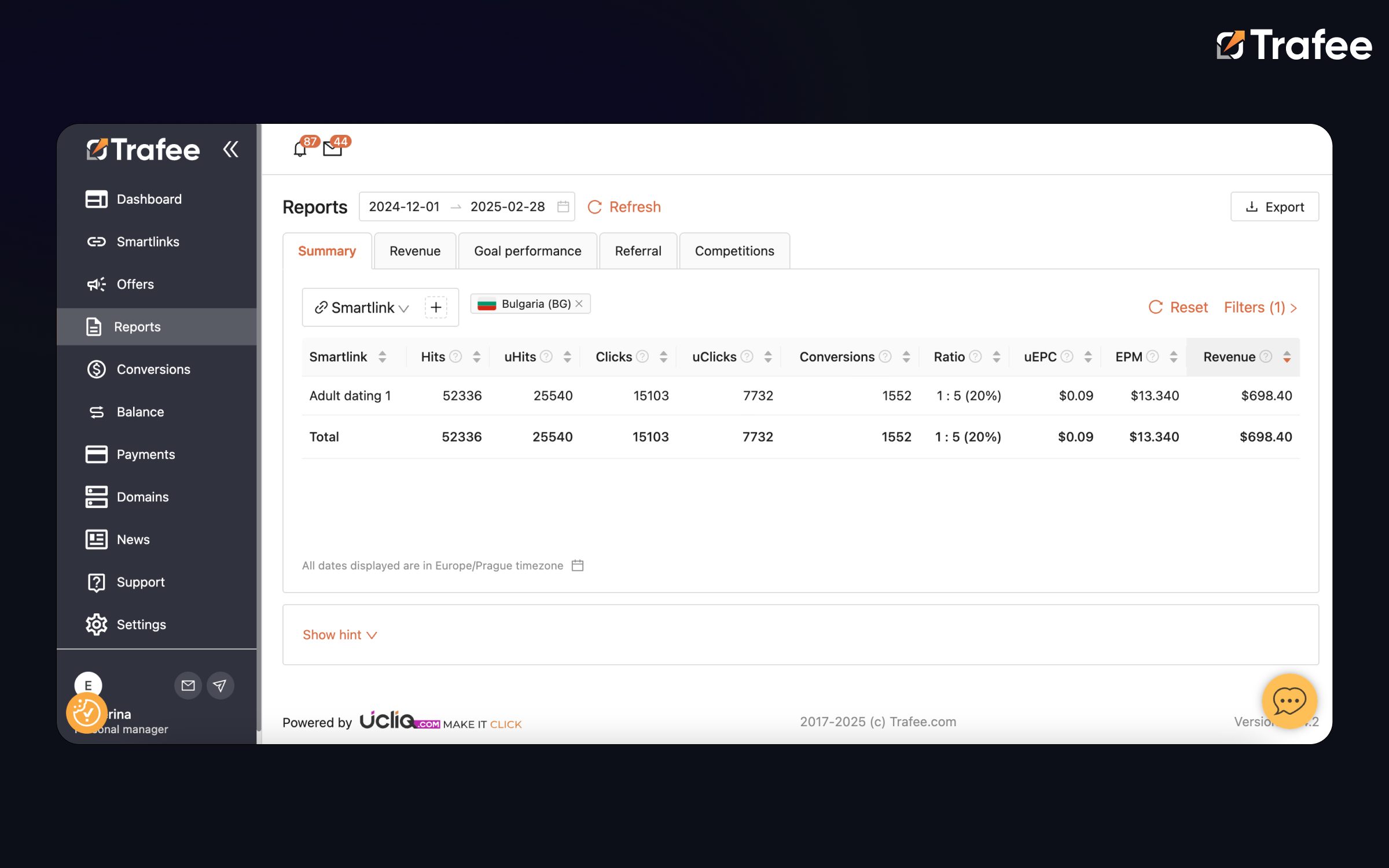Image resolution: width=1389 pixels, height=868 pixels.
Task: Open Offers from the sidebar
Action: 156,284
